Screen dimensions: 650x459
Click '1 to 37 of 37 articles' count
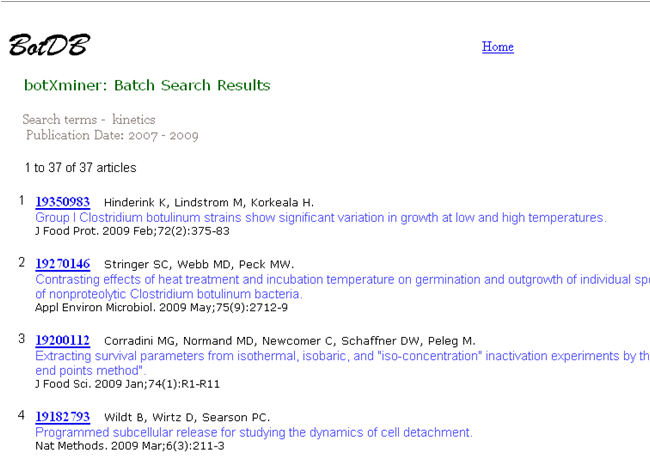click(x=80, y=168)
